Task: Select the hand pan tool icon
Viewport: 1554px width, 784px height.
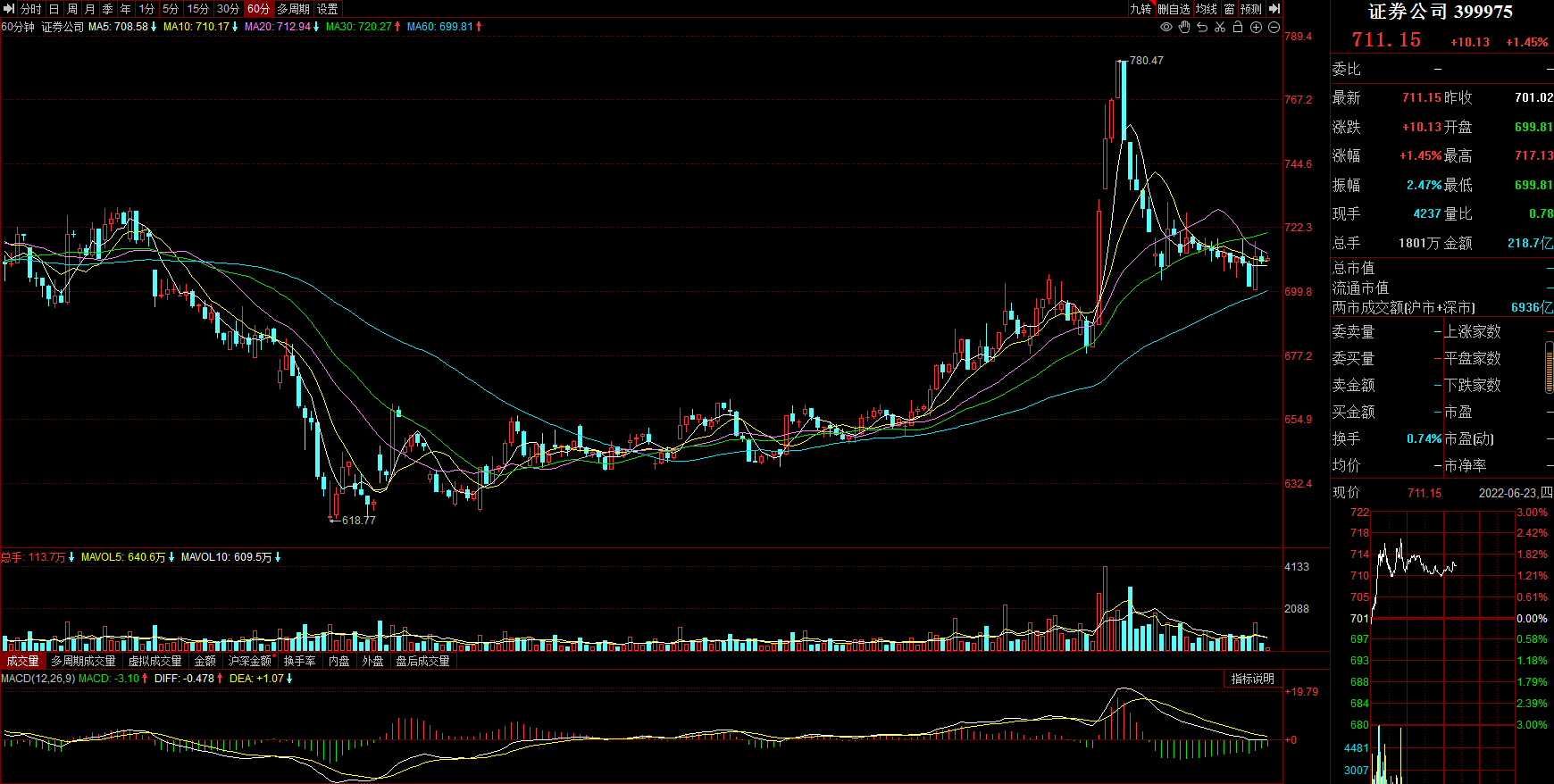Action: click(x=1184, y=27)
